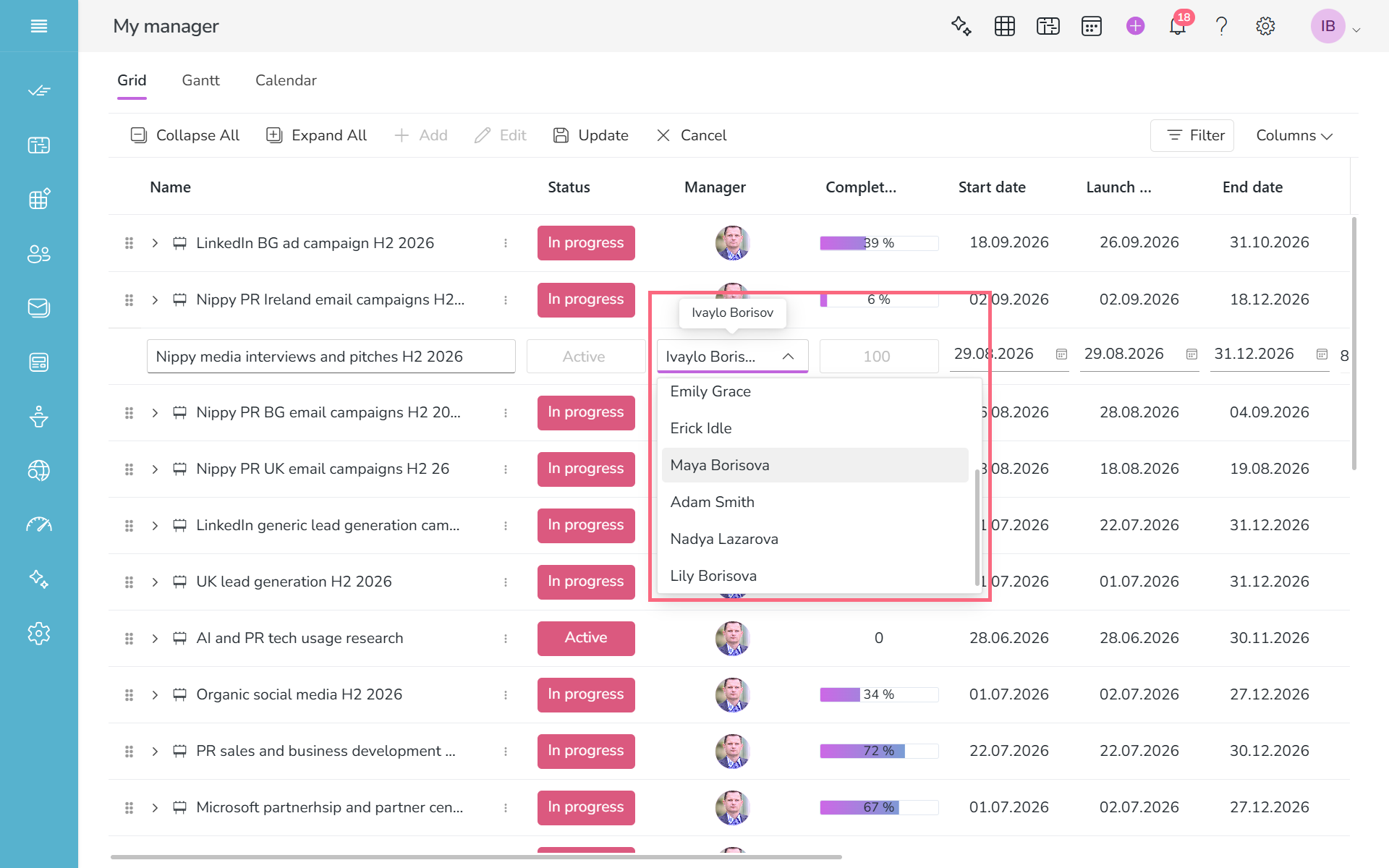Open end date calendar picker icon
Image resolution: width=1389 pixels, height=868 pixels.
tap(1322, 354)
